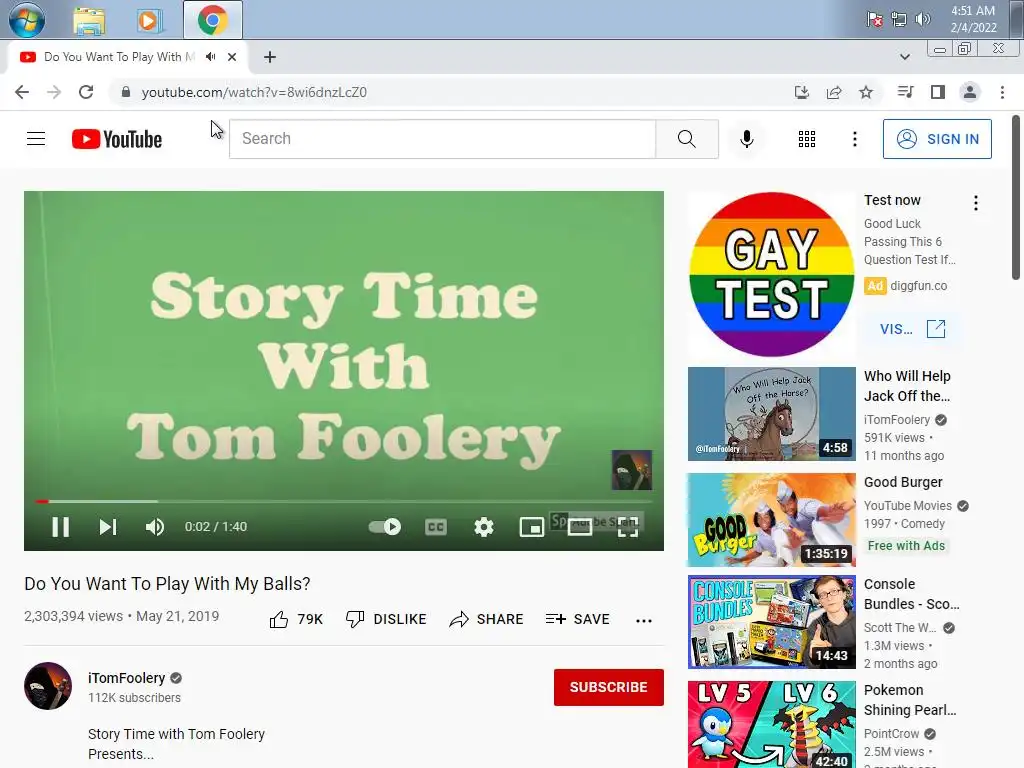The image size is (1024, 768).
Task: Reload the page
Action: (86, 92)
